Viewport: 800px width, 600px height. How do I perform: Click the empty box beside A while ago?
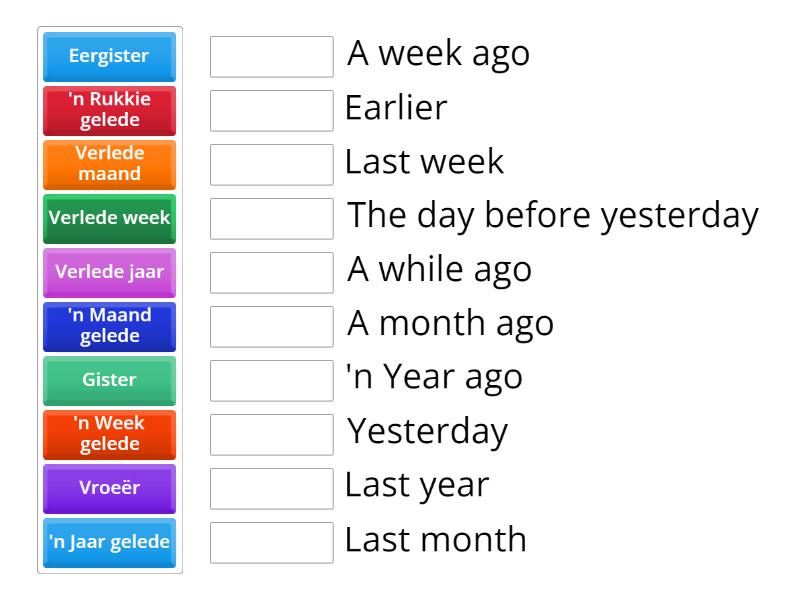272,273
